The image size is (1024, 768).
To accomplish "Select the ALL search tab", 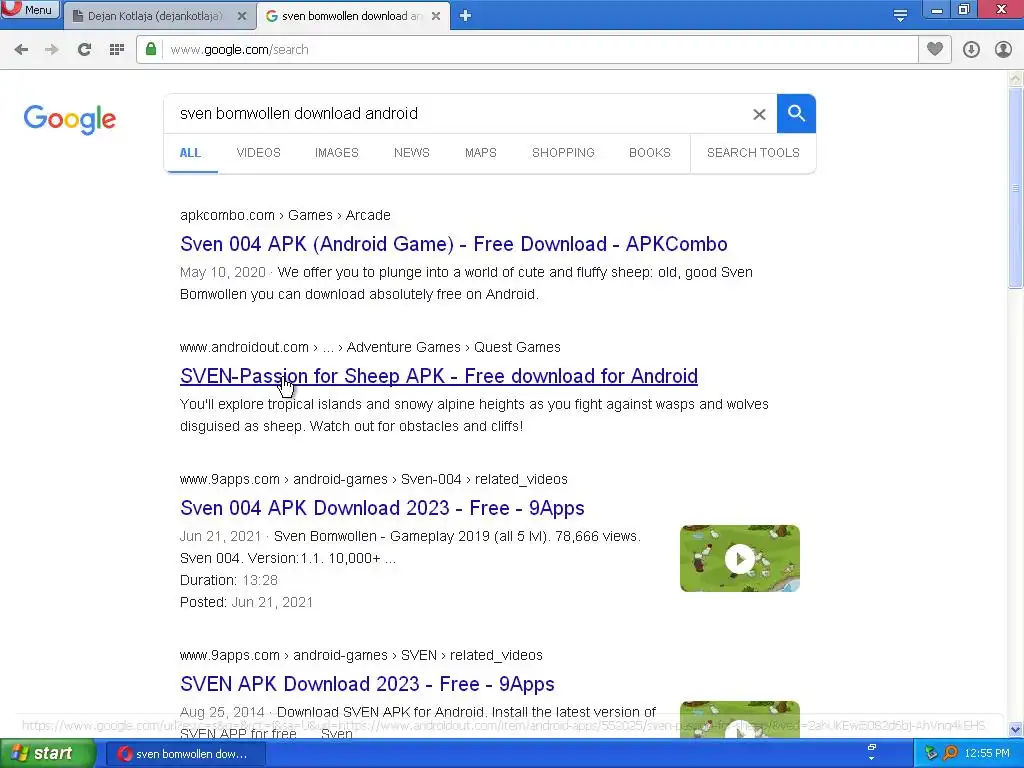I will 190,153.
